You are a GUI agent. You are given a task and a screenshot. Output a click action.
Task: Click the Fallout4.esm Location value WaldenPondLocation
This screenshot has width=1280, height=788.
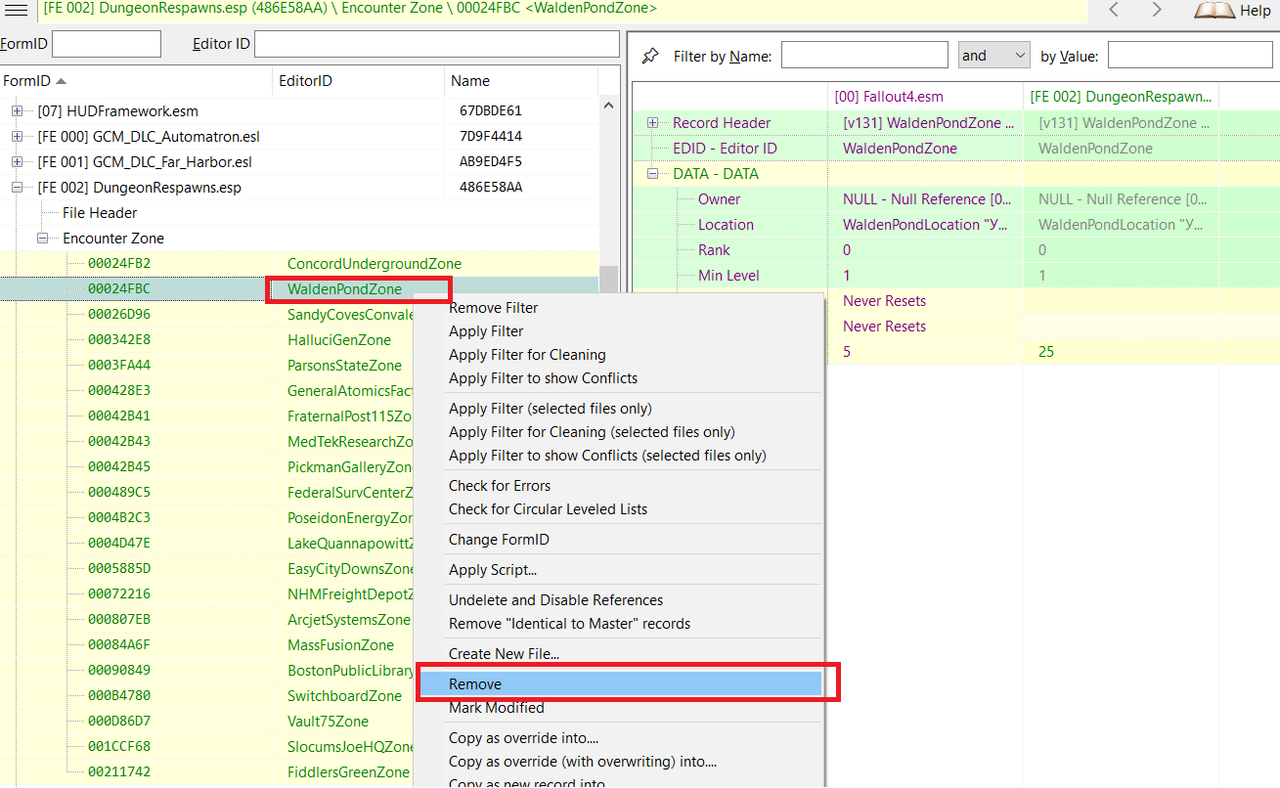(x=925, y=225)
